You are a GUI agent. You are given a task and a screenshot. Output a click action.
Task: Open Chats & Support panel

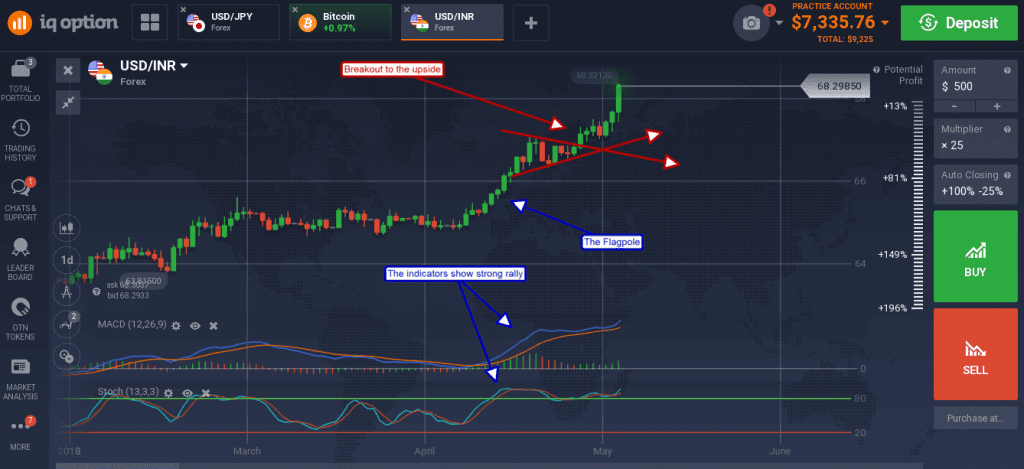22,200
